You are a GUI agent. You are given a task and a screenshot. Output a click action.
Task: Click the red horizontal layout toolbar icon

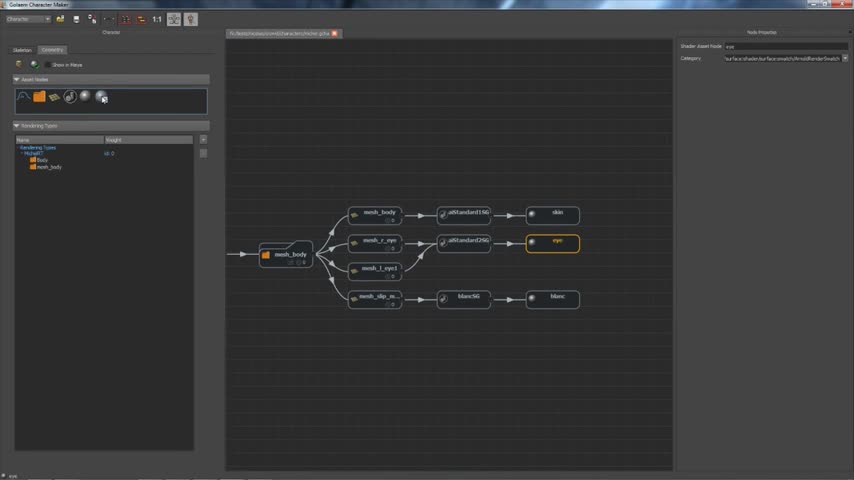click(141, 19)
